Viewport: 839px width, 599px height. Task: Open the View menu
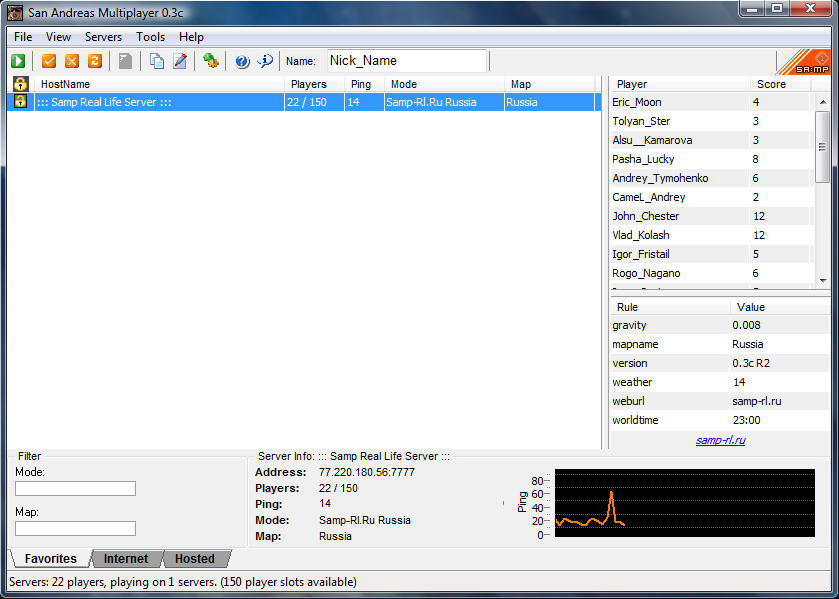(58, 37)
